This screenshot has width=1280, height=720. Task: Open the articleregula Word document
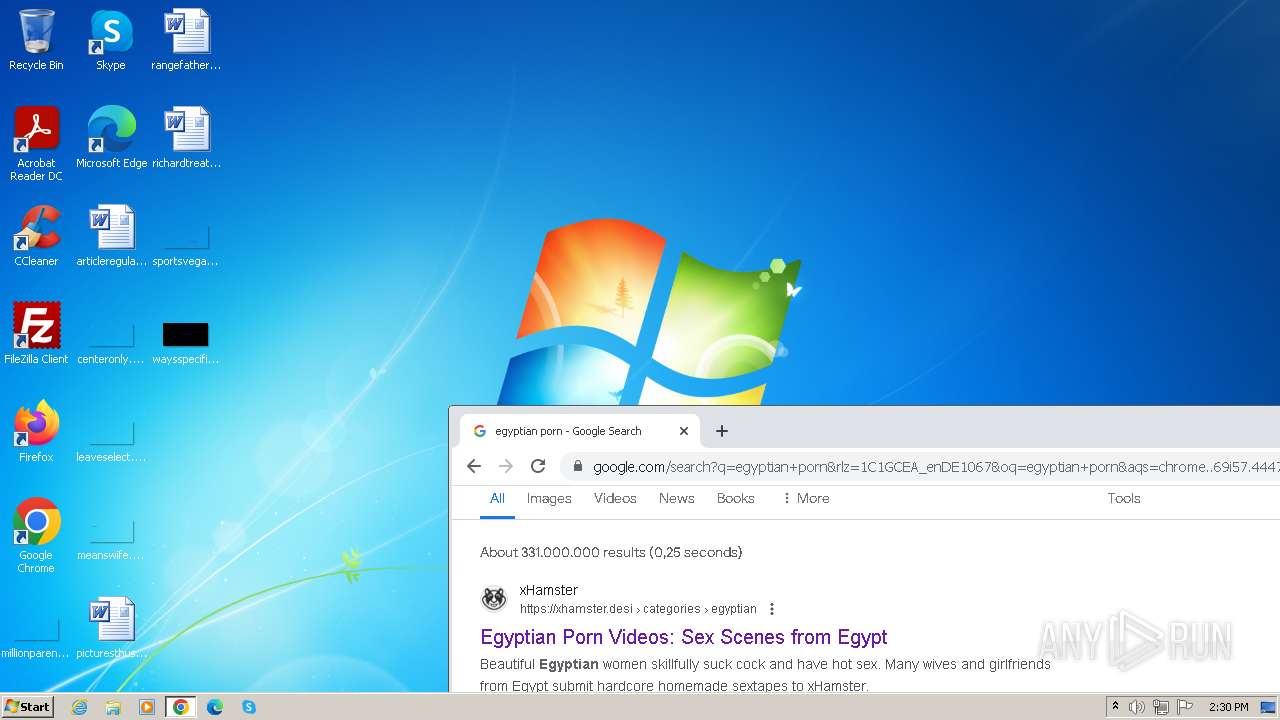point(111,236)
